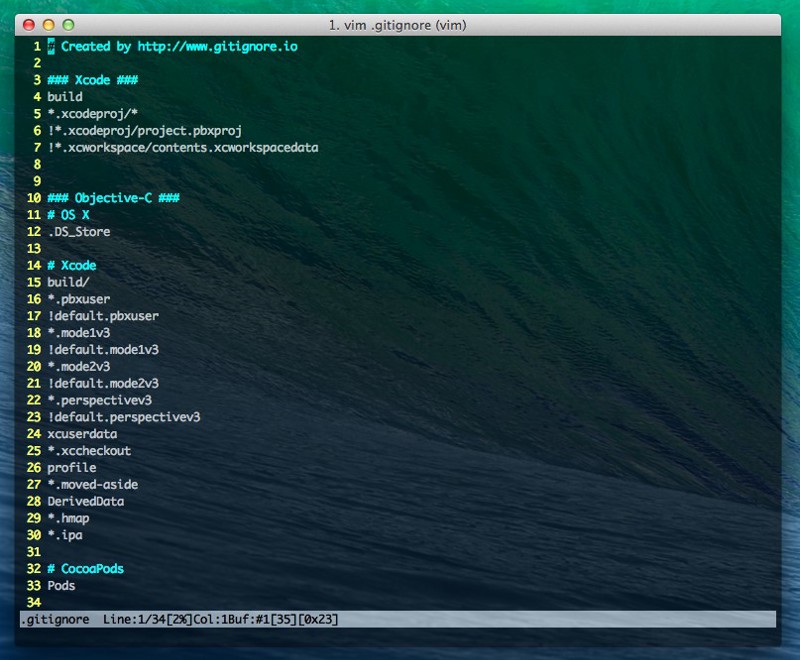Viewport: 800px width, 660px height.
Task: Click the '!*.xcworkspace/contents.xcworkspacedata' entry
Action: tap(182, 148)
